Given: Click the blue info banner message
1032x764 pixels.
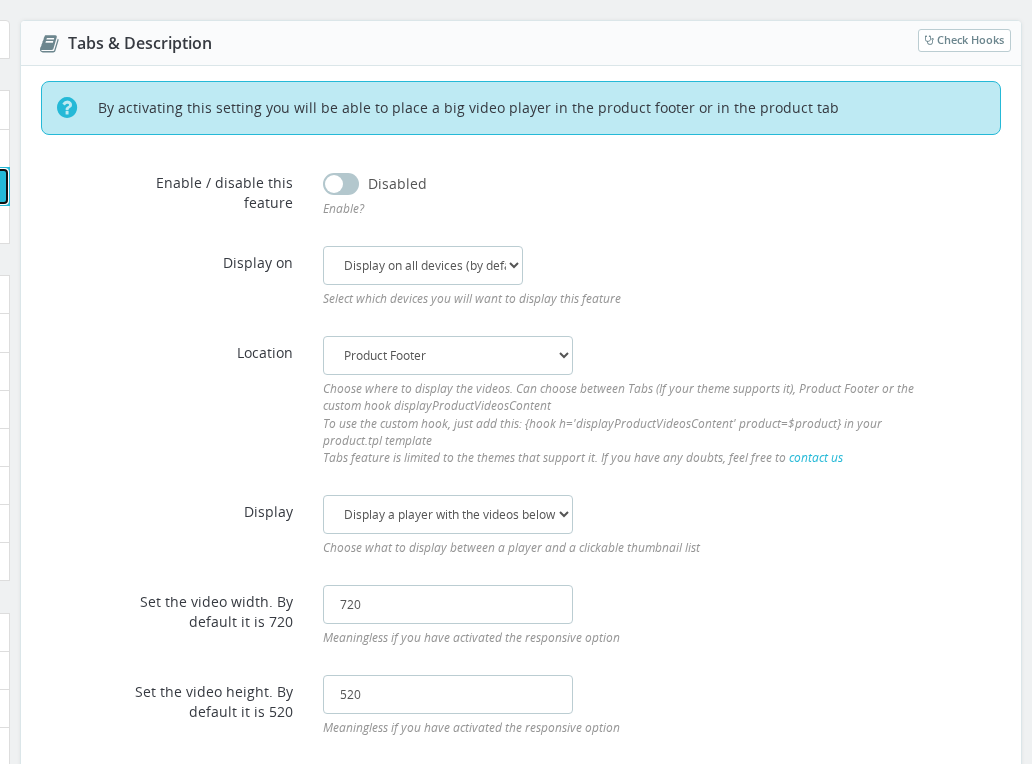Looking at the screenshot, I should tap(468, 108).
